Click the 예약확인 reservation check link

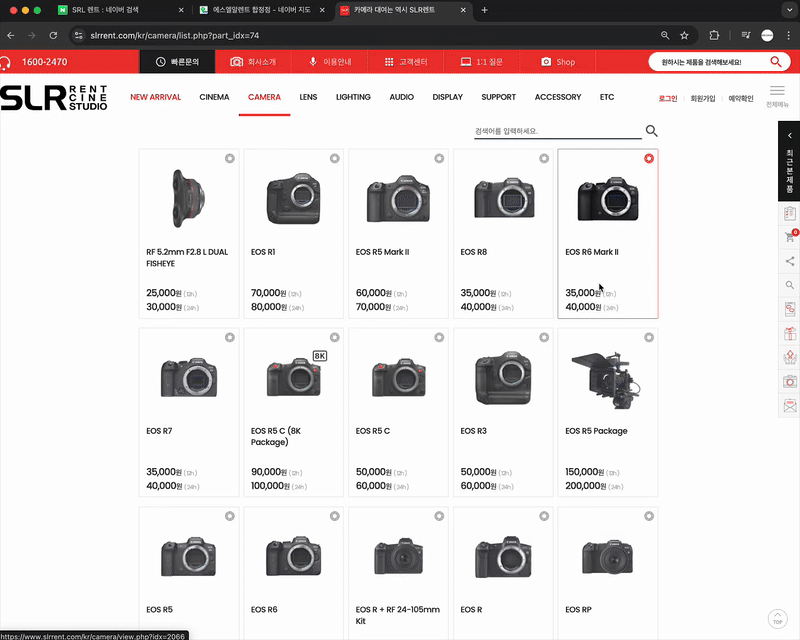click(x=741, y=99)
